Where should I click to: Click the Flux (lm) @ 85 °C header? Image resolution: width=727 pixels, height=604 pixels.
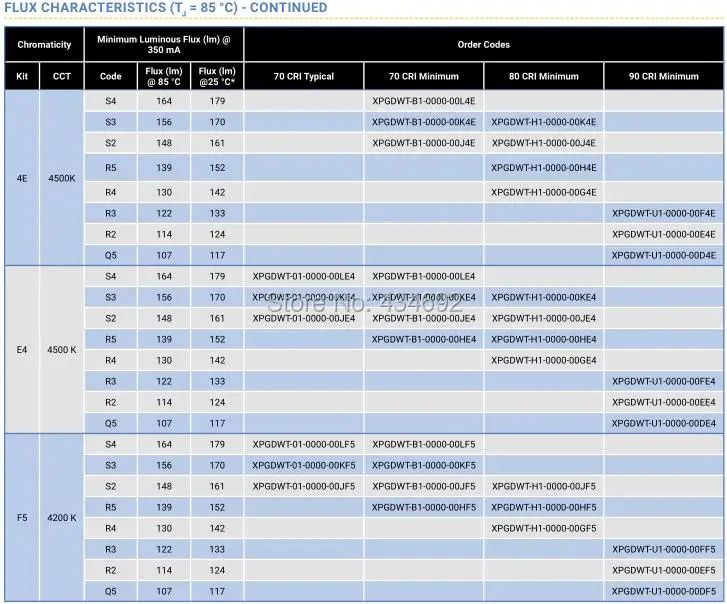click(164, 76)
